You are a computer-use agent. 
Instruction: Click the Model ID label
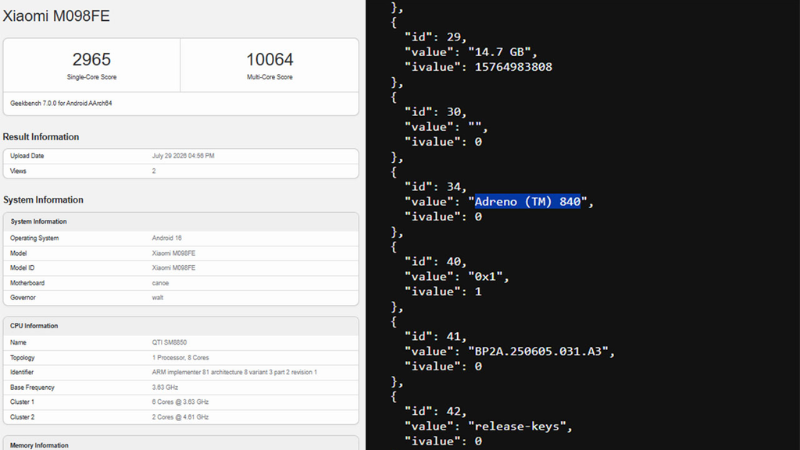22,268
